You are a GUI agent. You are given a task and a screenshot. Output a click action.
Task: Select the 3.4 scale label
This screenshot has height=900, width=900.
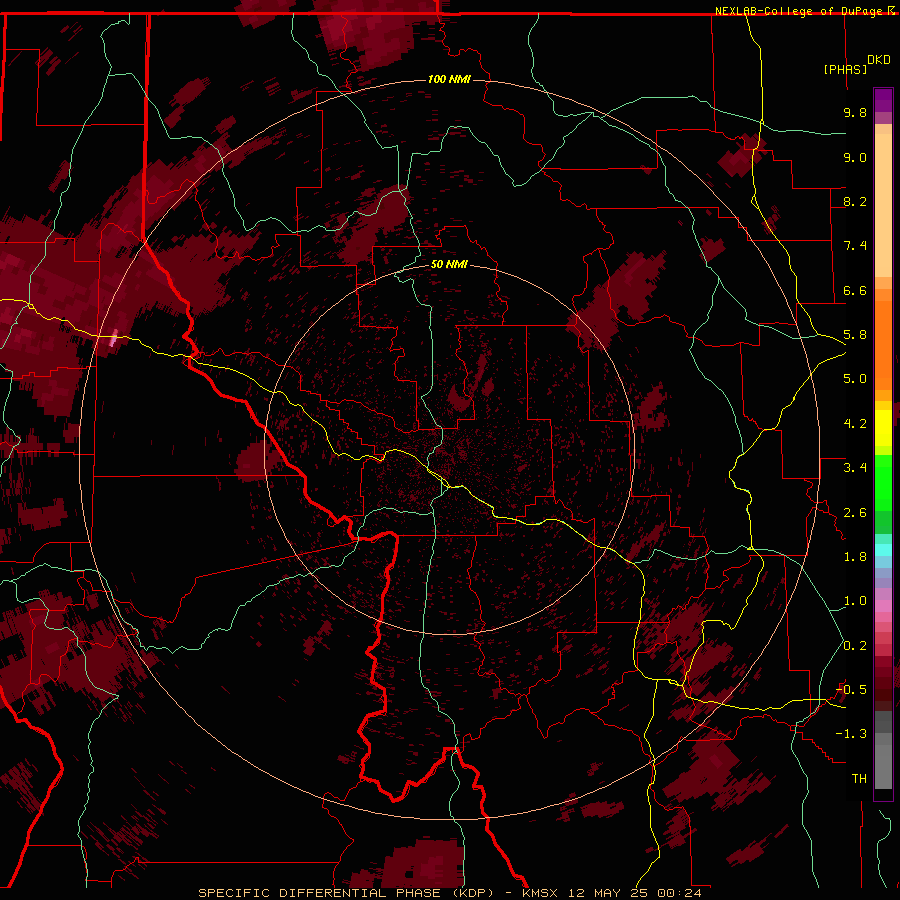[x=855, y=468]
